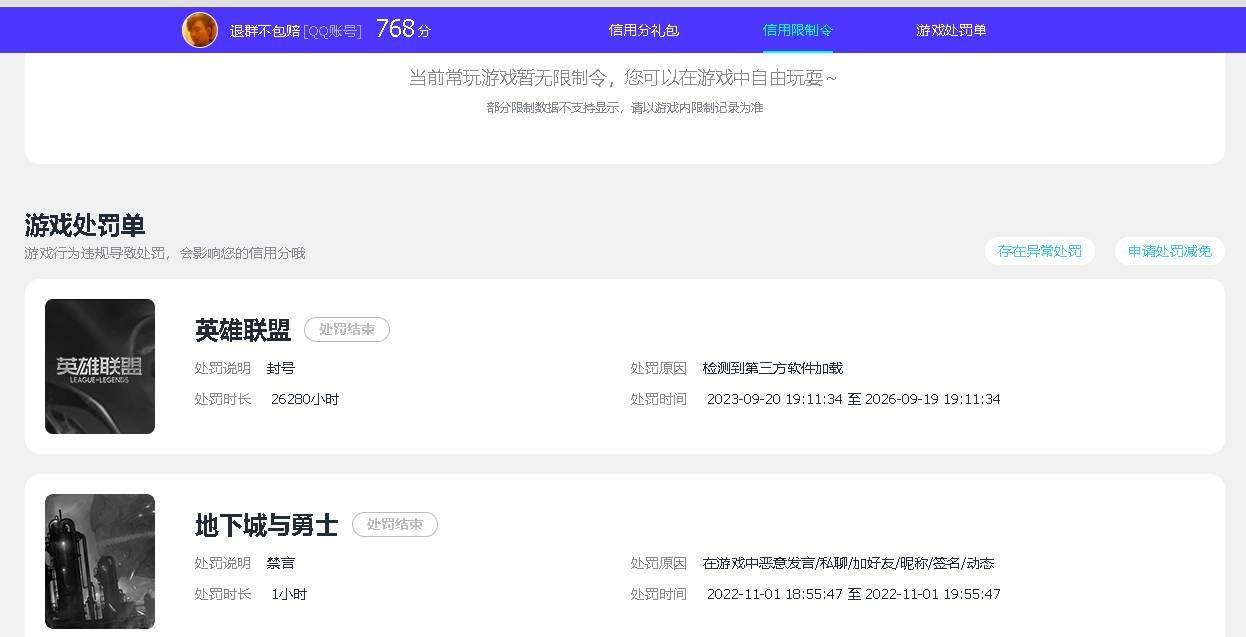Image resolution: width=1246 pixels, height=637 pixels.
Task: Click the 申请处罚减免 button
Action: click(1170, 251)
